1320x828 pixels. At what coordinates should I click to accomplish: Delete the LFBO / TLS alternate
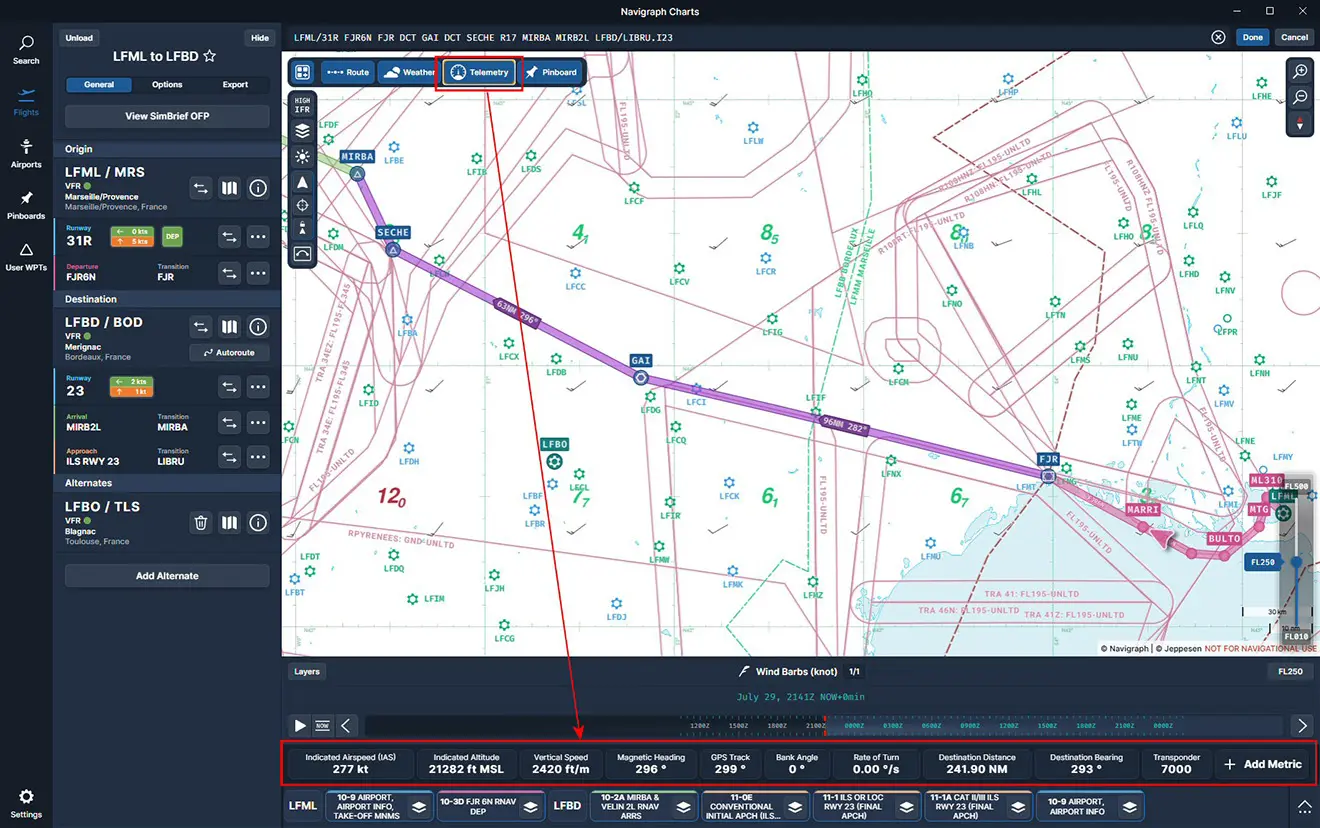tap(201, 522)
